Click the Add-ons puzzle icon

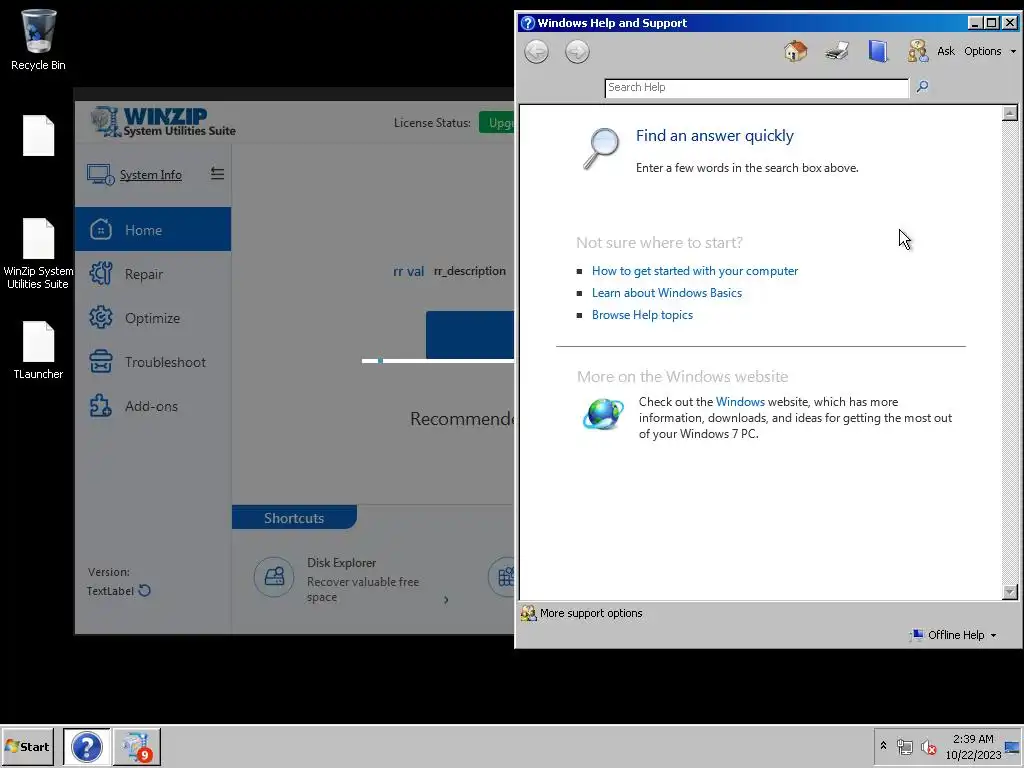pos(101,406)
